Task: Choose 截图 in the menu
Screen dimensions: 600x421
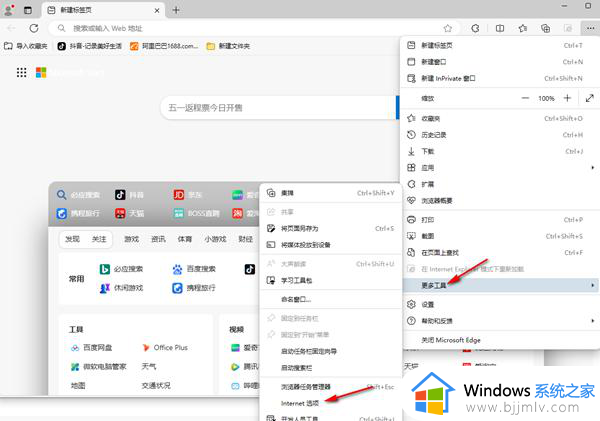Action: pos(499,236)
